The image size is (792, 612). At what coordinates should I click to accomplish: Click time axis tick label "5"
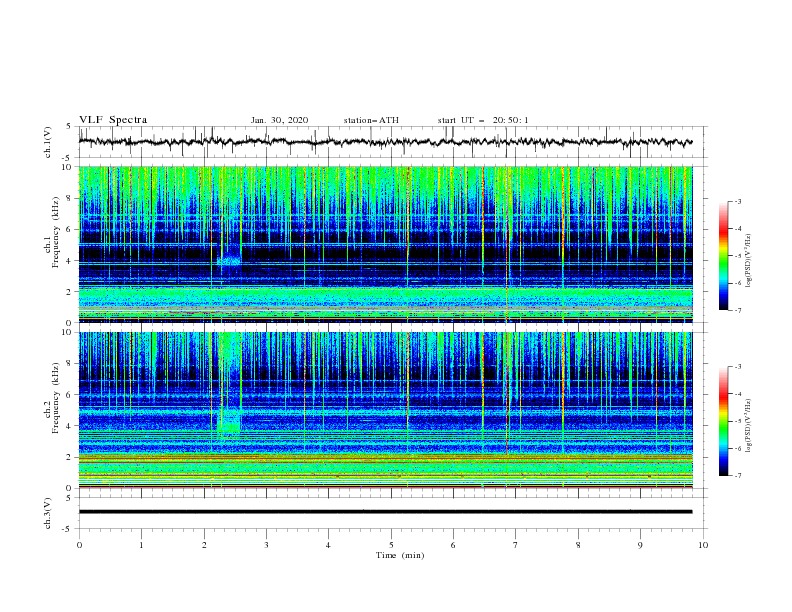[391, 545]
